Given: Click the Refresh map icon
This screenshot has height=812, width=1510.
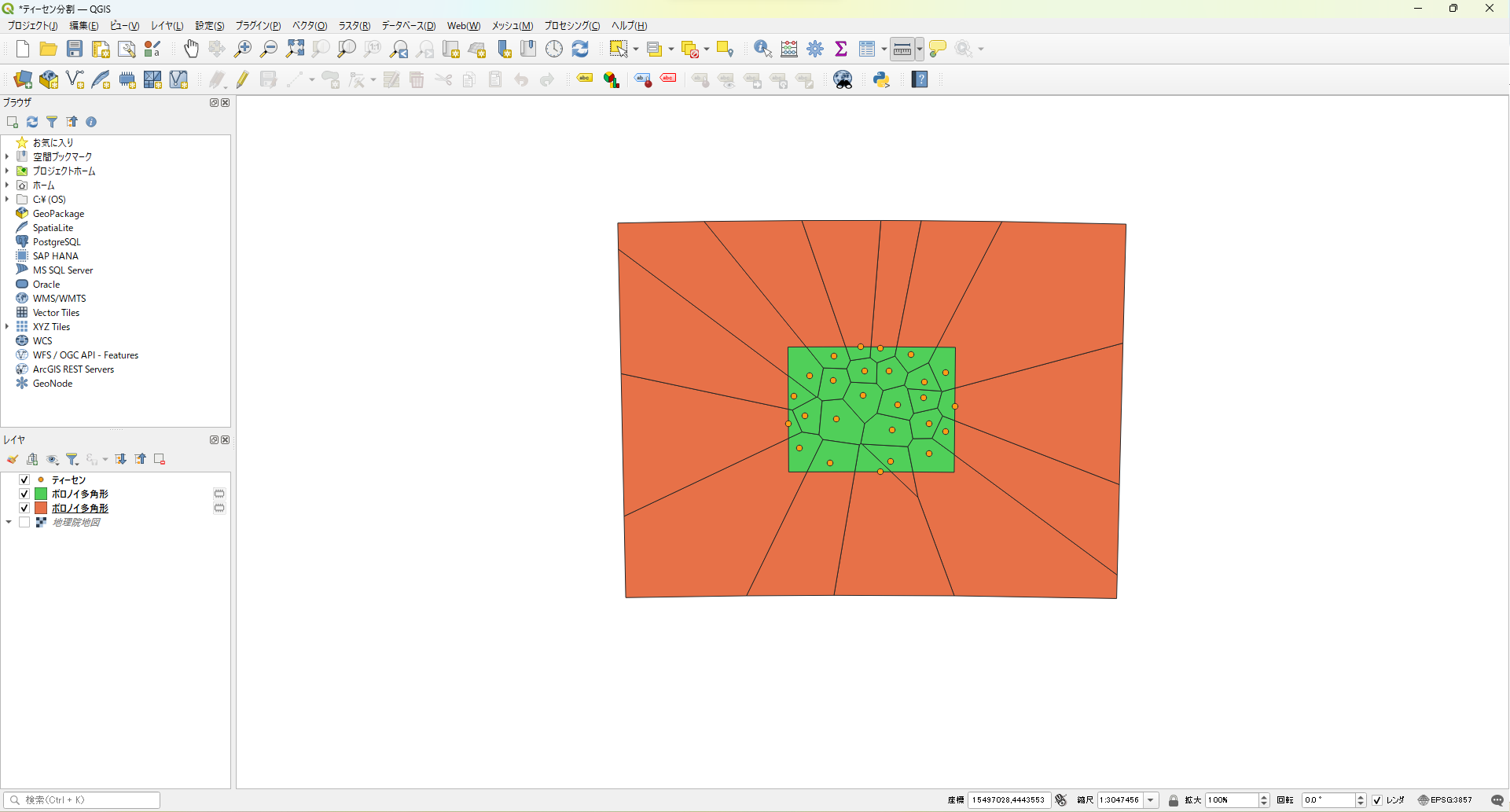Looking at the screenshot, I should coord(580,49).
